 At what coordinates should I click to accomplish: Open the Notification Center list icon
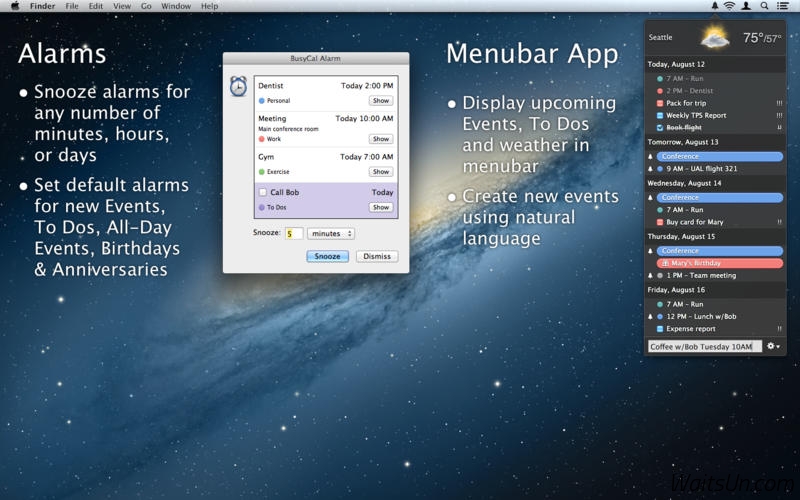click(x=782, y=6)
